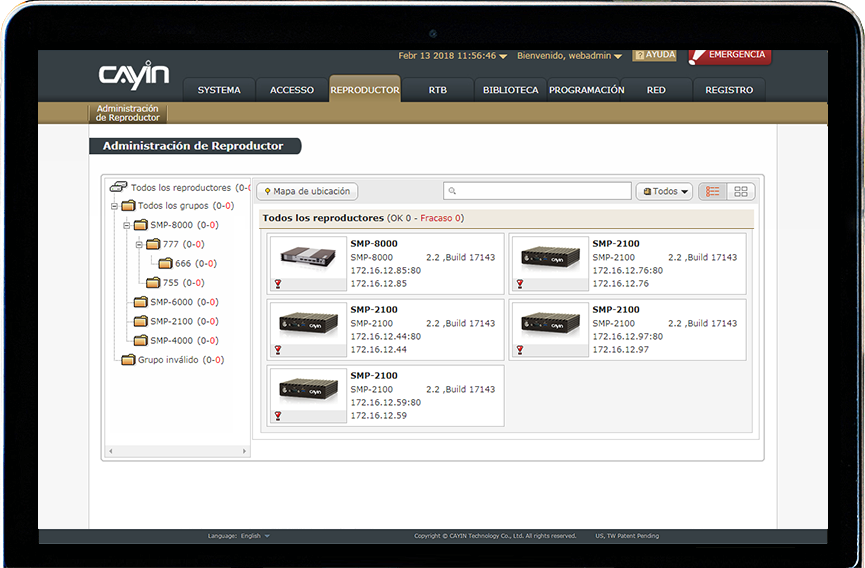Click status icon under SMP-8000 thumbnail
Viewport: 865px width, 568px height.
pyautogui.click(x=277, y=284)
